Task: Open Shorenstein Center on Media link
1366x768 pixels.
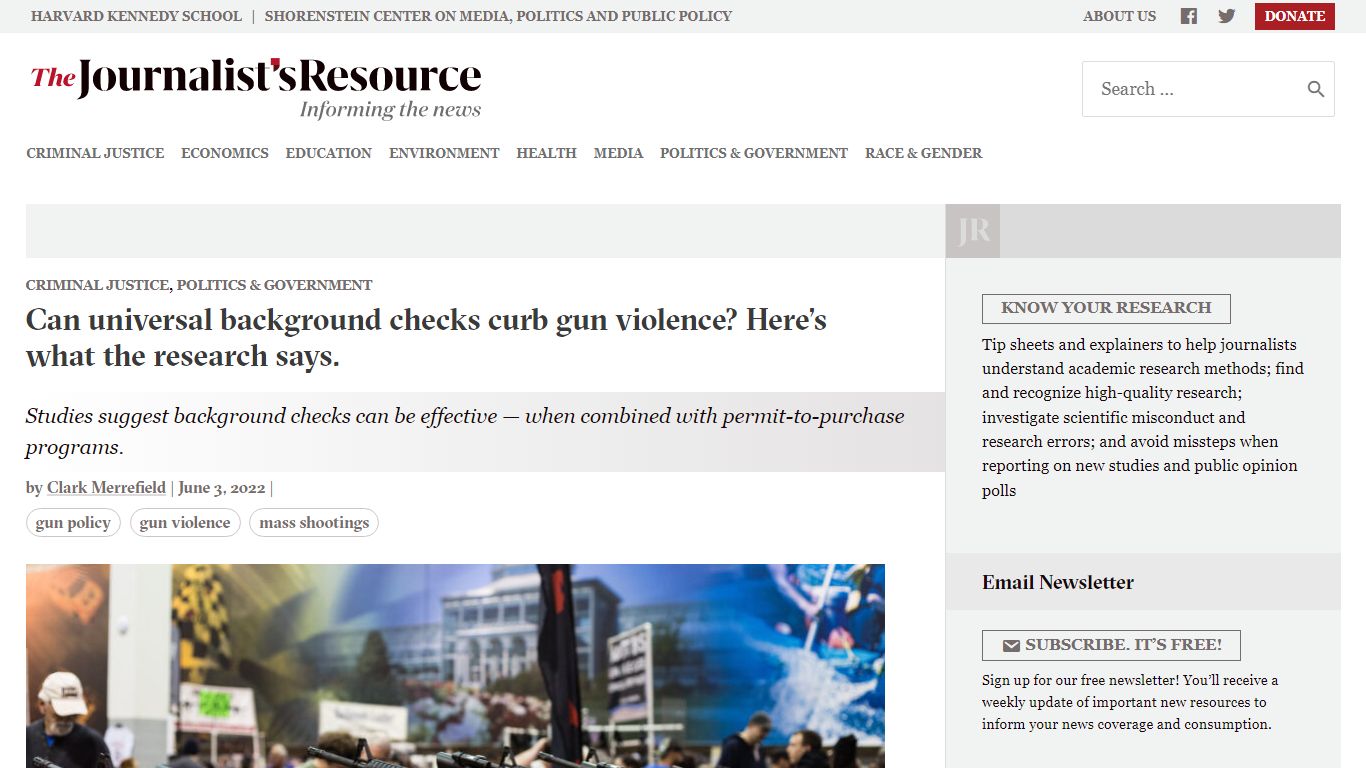Action: 498,16
